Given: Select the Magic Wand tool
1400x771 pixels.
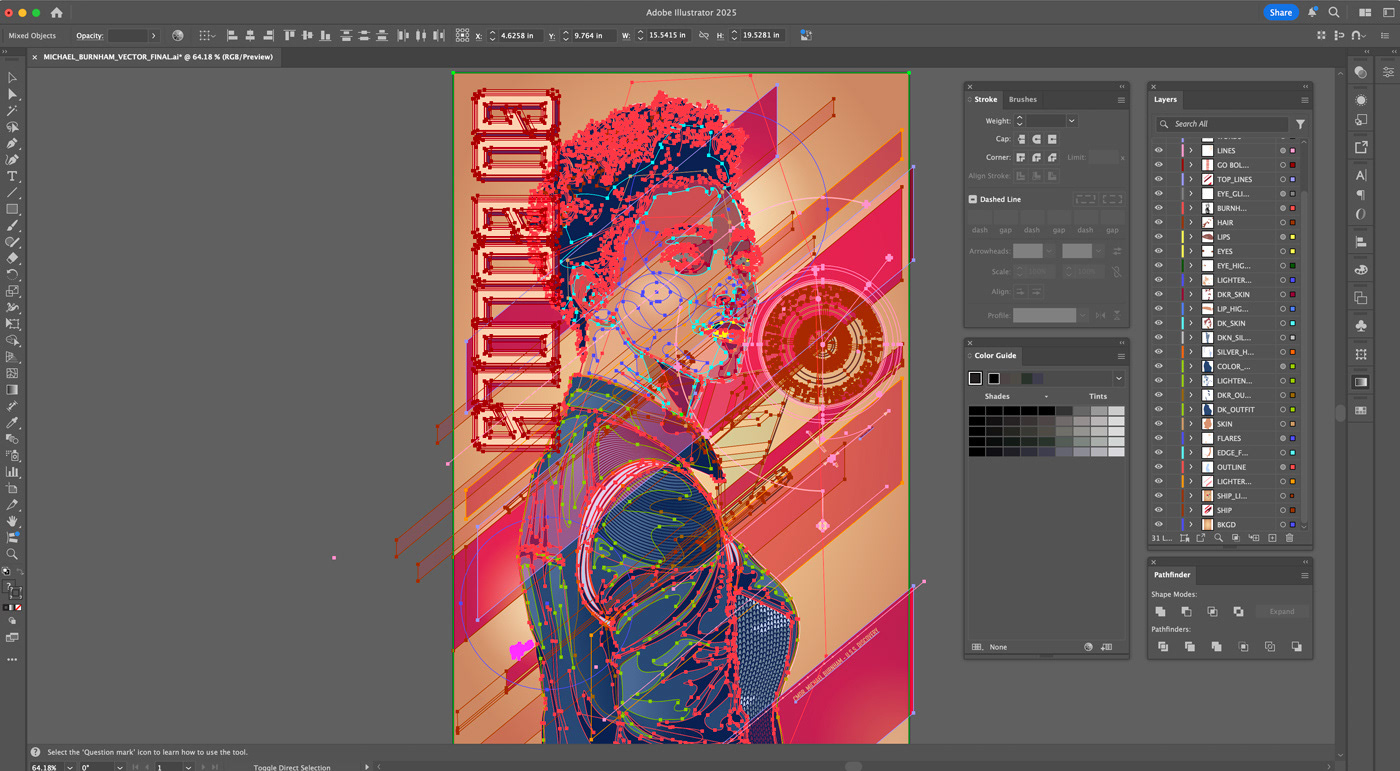Looking at the screenshot, I should 12,111.
